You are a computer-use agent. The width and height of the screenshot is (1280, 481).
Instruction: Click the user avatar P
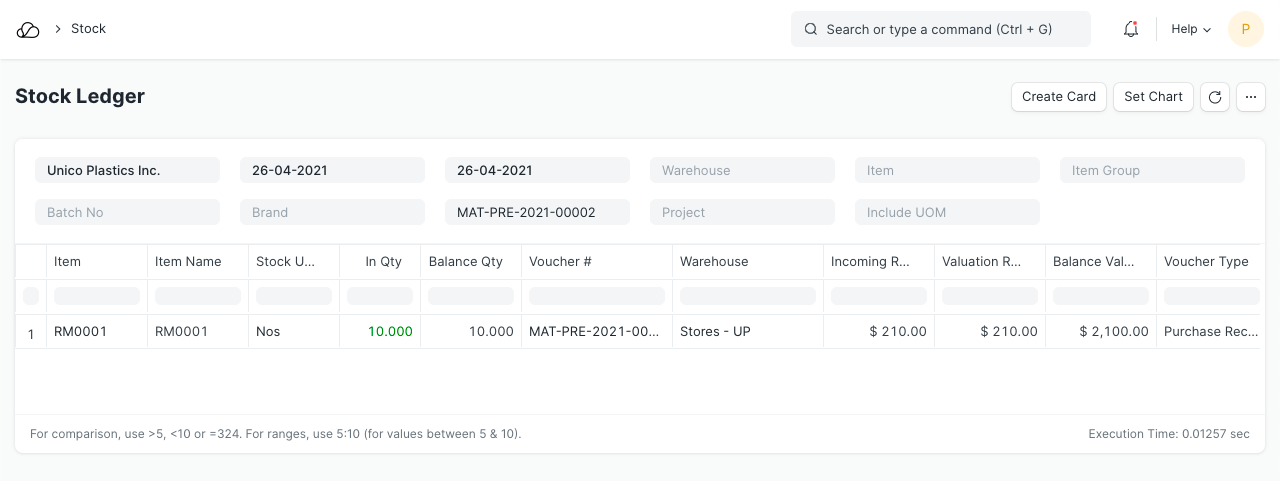point(1245,30)
